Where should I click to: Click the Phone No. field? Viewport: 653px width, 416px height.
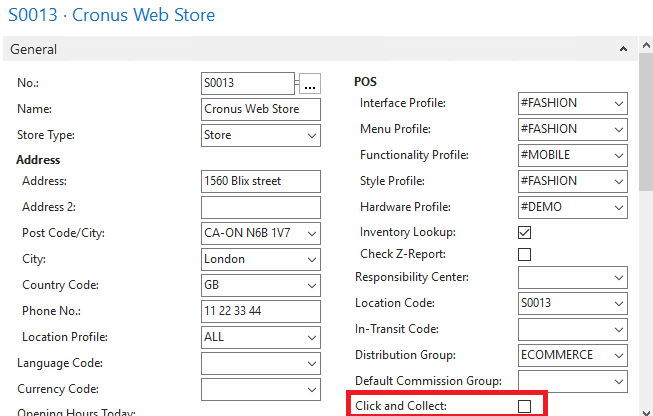click(x=261, y=311)
